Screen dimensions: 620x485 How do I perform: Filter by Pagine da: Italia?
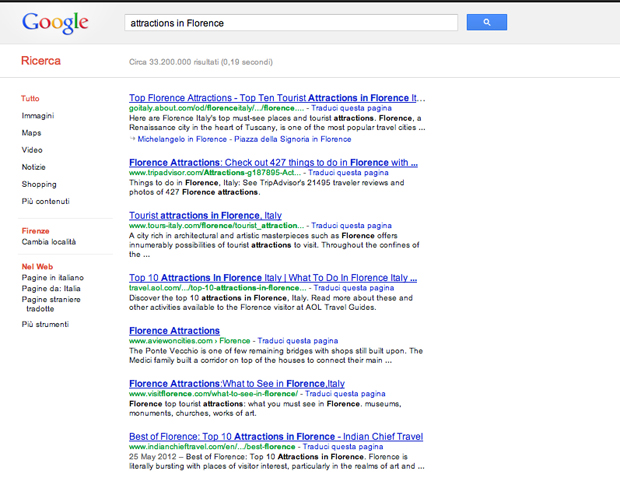(x=51, y=288)
